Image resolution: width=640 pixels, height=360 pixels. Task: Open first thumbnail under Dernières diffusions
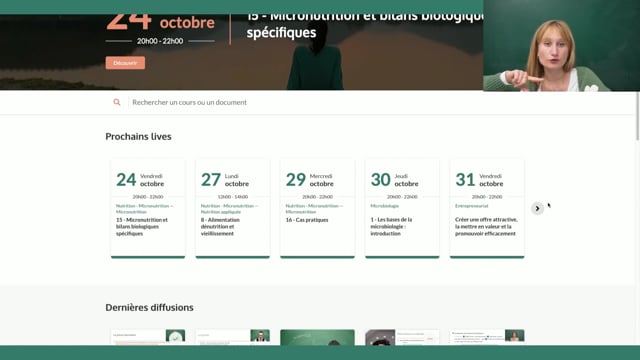148,337
